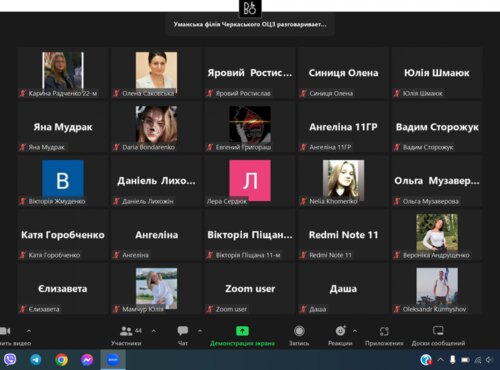Click the Вадим Сторожук participant tile

(x=437, y=127)
